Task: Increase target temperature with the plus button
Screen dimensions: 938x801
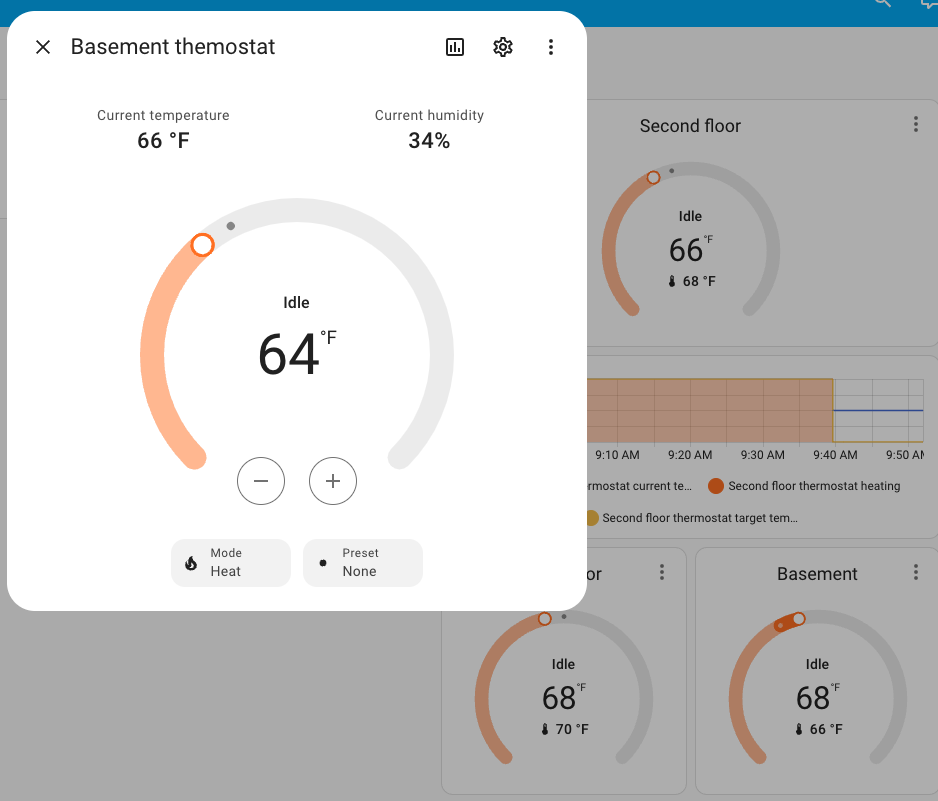Action: pos(333,481)
